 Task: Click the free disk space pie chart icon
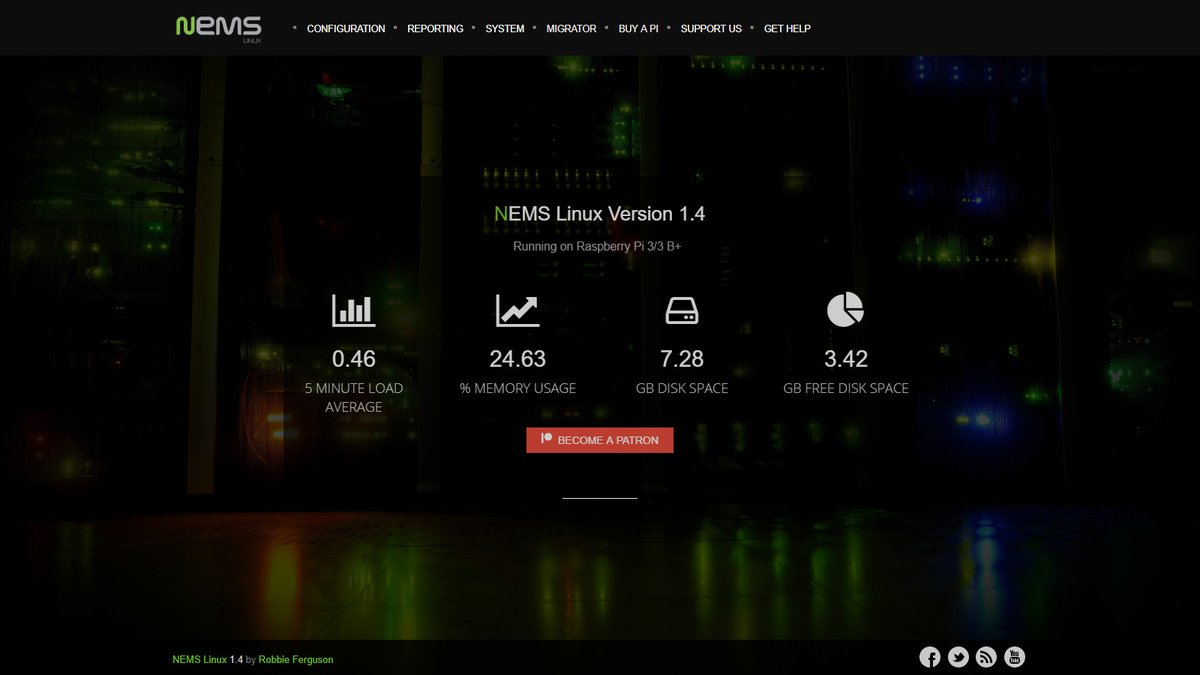pos(846,310)
